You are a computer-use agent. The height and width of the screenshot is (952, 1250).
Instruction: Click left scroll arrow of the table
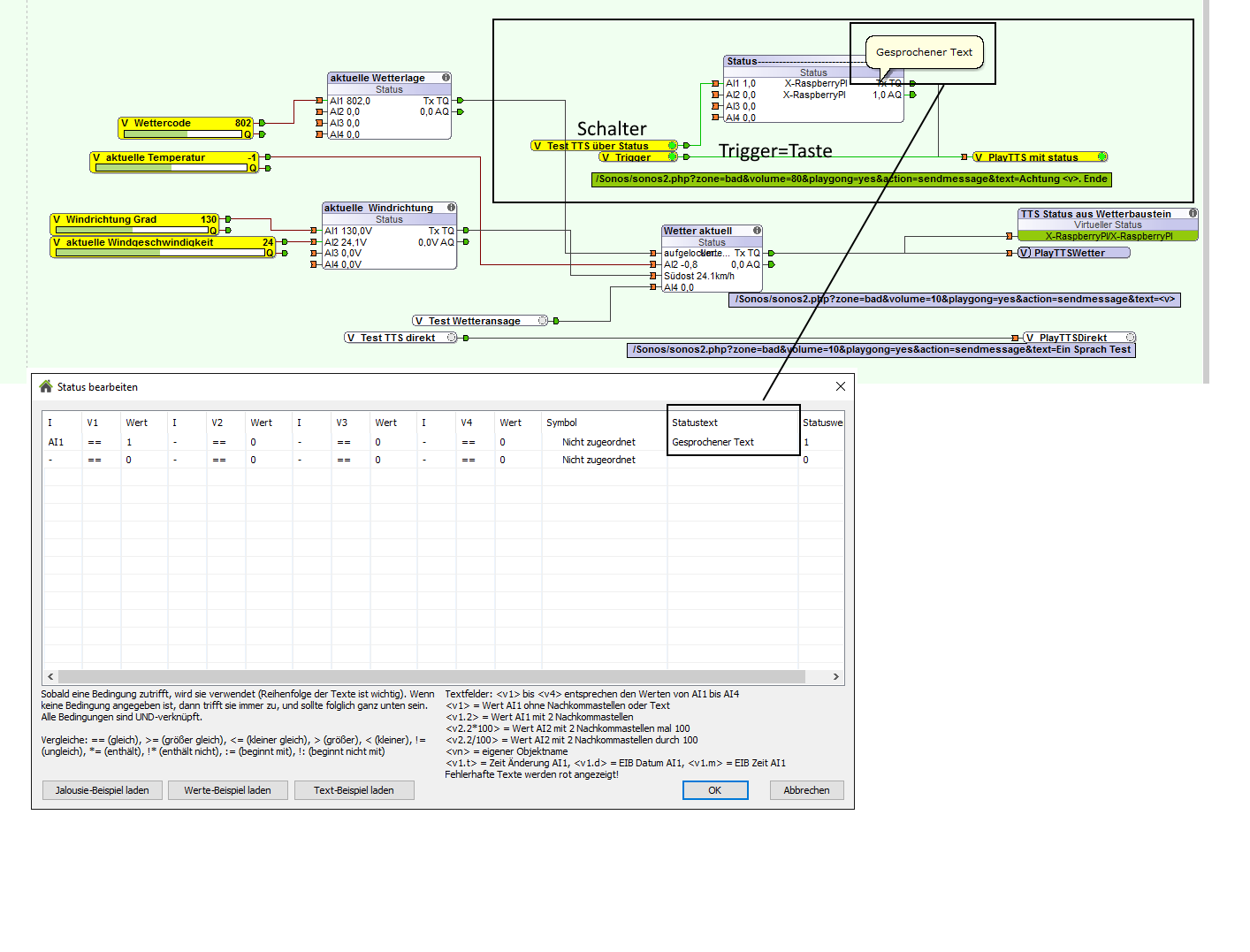(x=50, y=676)
